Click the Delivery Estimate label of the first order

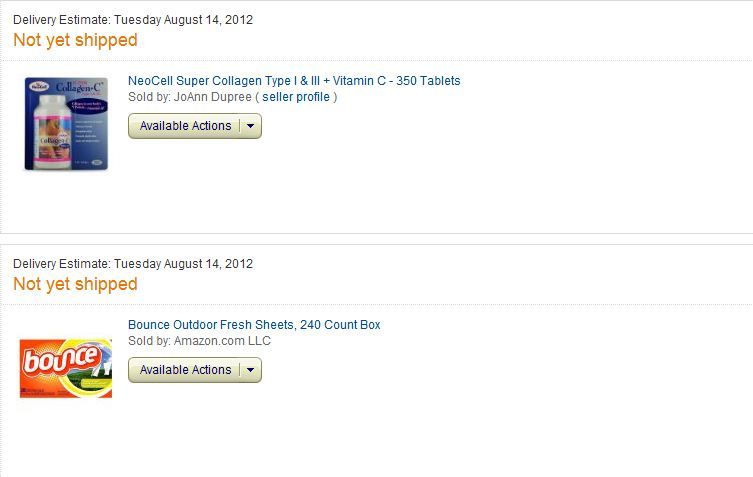click(x=61, y=20)
